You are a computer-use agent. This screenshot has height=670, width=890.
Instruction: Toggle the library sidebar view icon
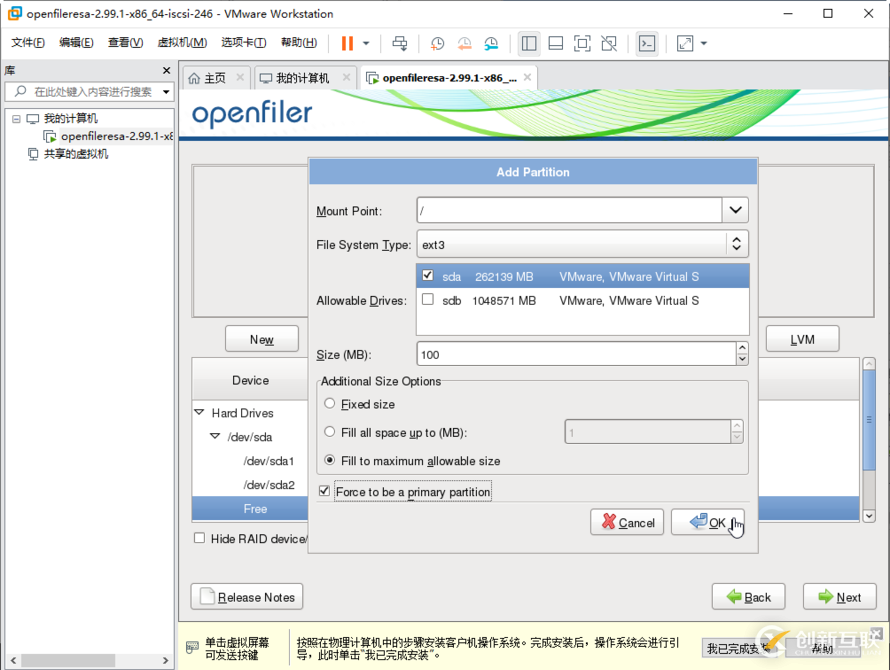(529, 43)
